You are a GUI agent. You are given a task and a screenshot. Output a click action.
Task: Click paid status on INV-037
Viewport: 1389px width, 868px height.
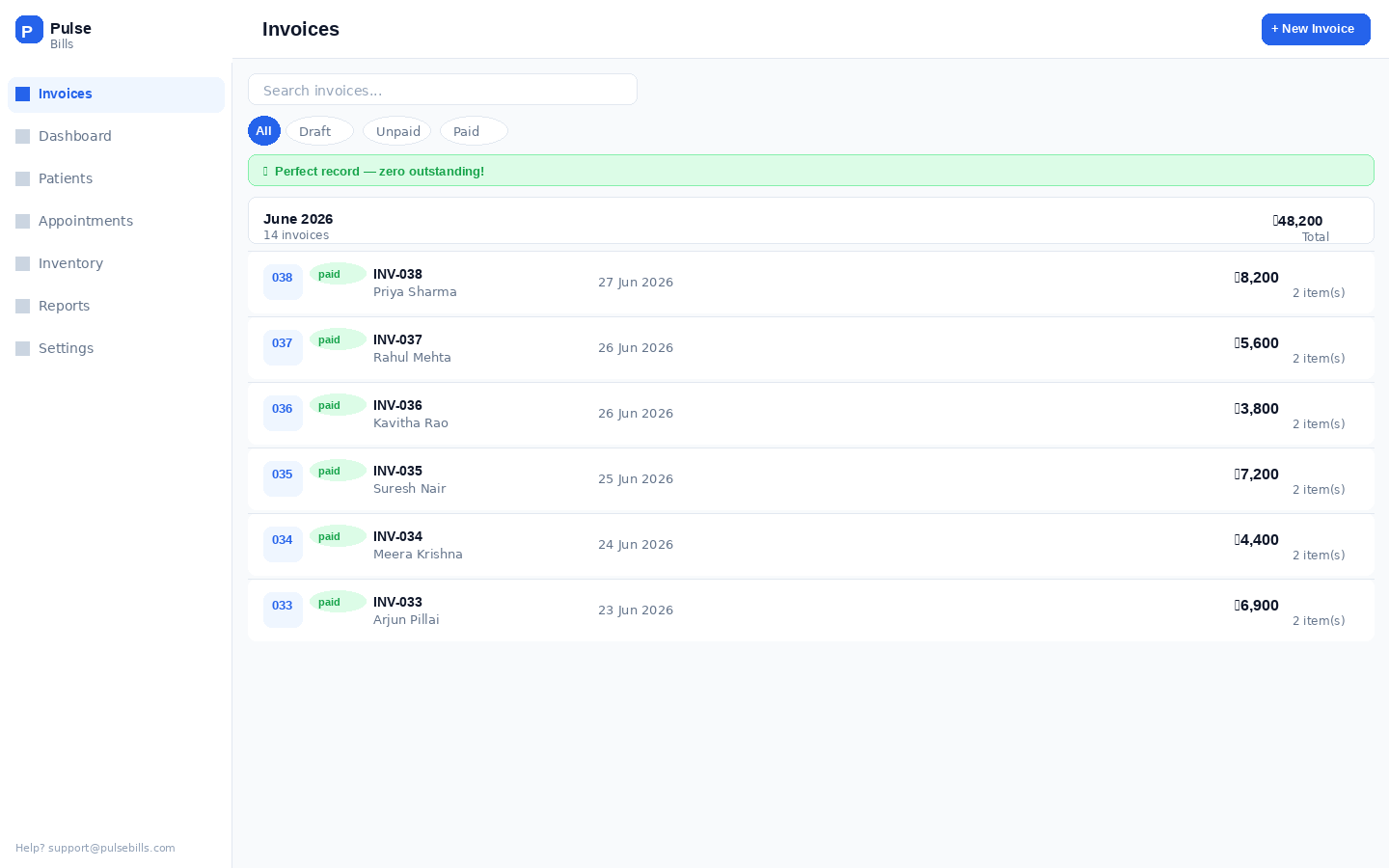click(x=338, y=339)
